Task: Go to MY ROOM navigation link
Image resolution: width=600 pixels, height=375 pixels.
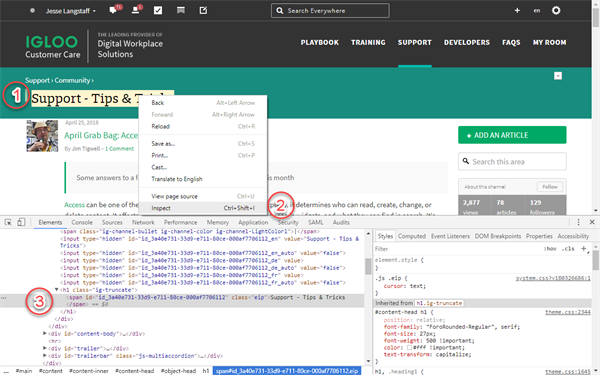Action: (549, 42)
